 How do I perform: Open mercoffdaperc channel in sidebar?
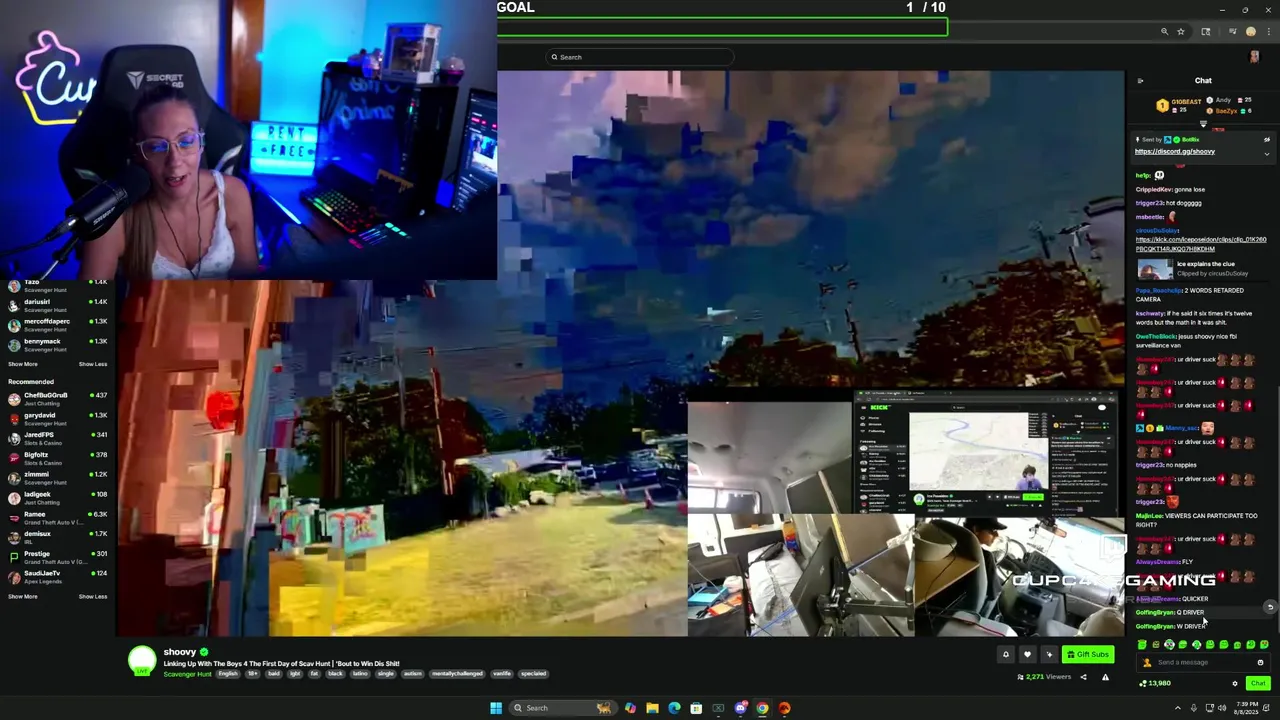point(58,325)
